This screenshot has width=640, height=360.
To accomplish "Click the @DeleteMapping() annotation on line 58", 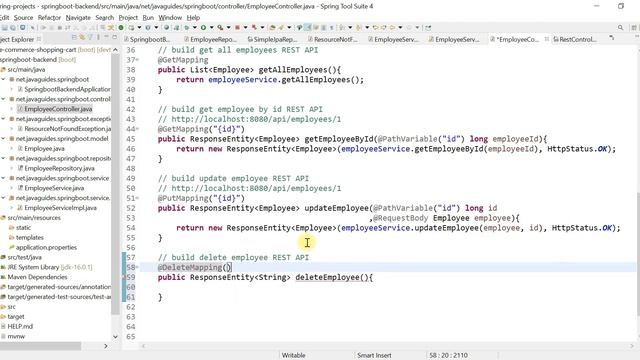I will [194, 267].
